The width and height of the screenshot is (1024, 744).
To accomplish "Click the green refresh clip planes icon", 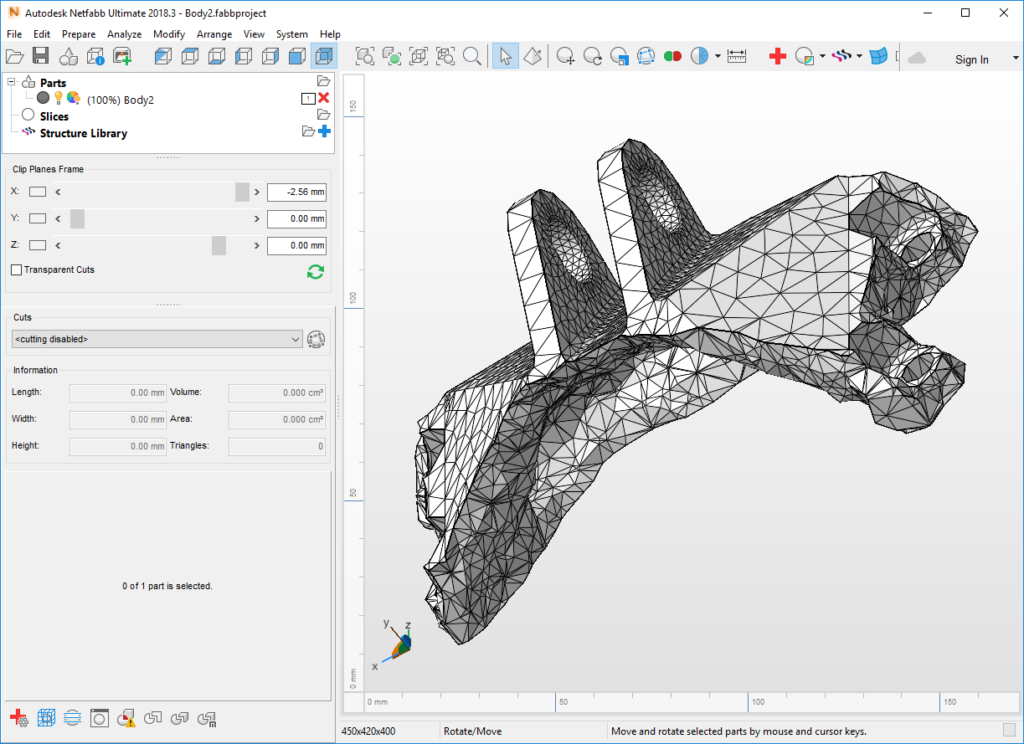I will 316,271.
